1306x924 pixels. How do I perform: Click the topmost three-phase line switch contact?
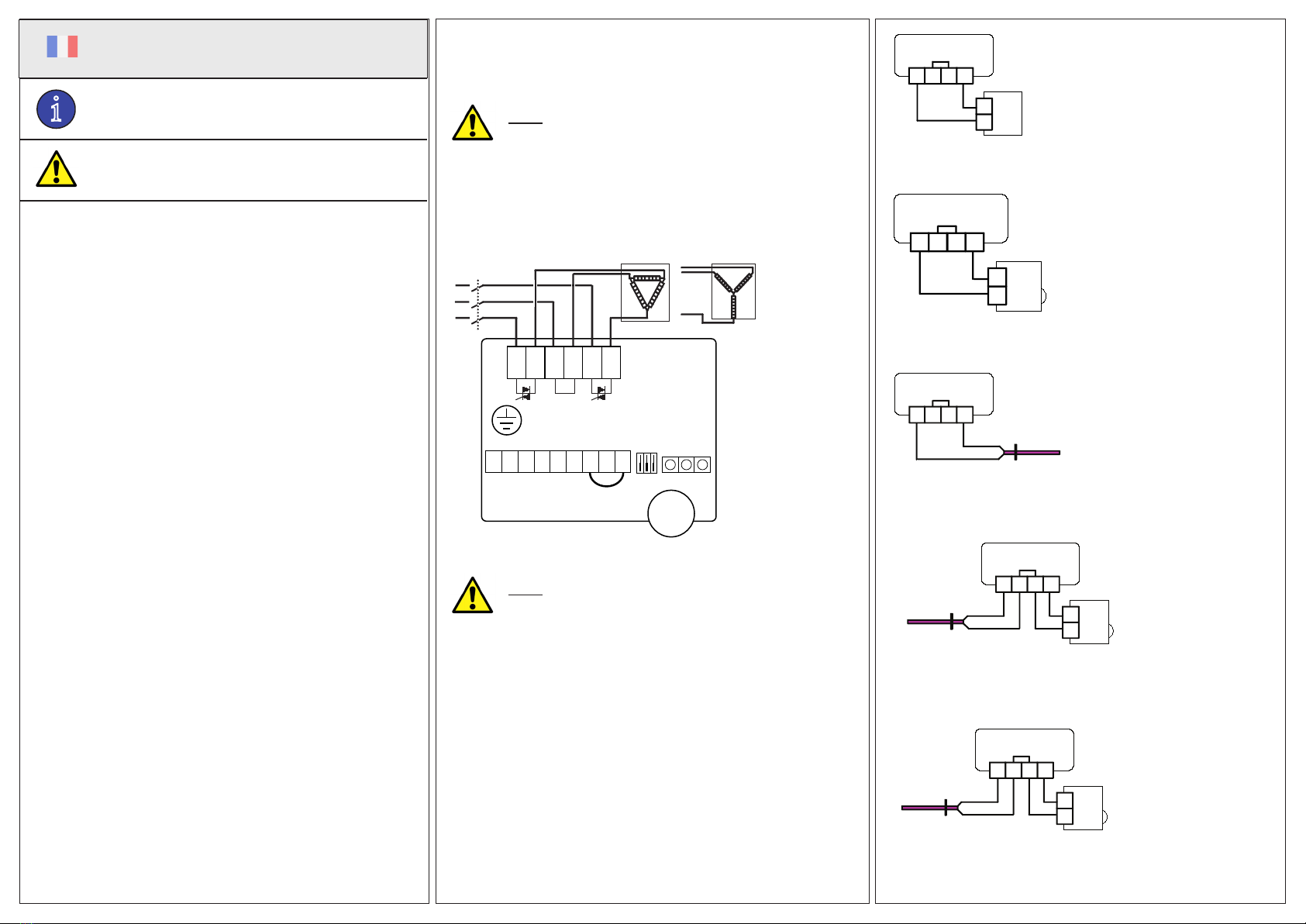477,286
